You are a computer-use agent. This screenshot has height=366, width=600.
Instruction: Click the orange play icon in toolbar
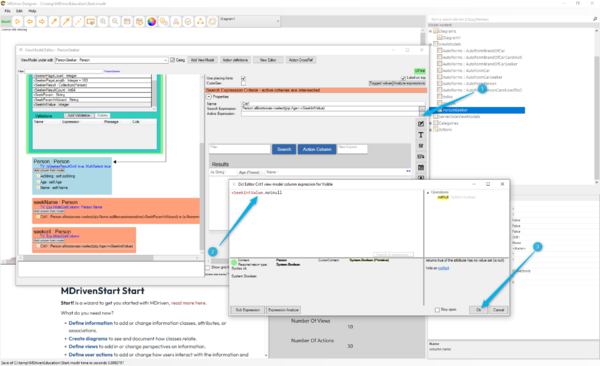pos(18,22)
